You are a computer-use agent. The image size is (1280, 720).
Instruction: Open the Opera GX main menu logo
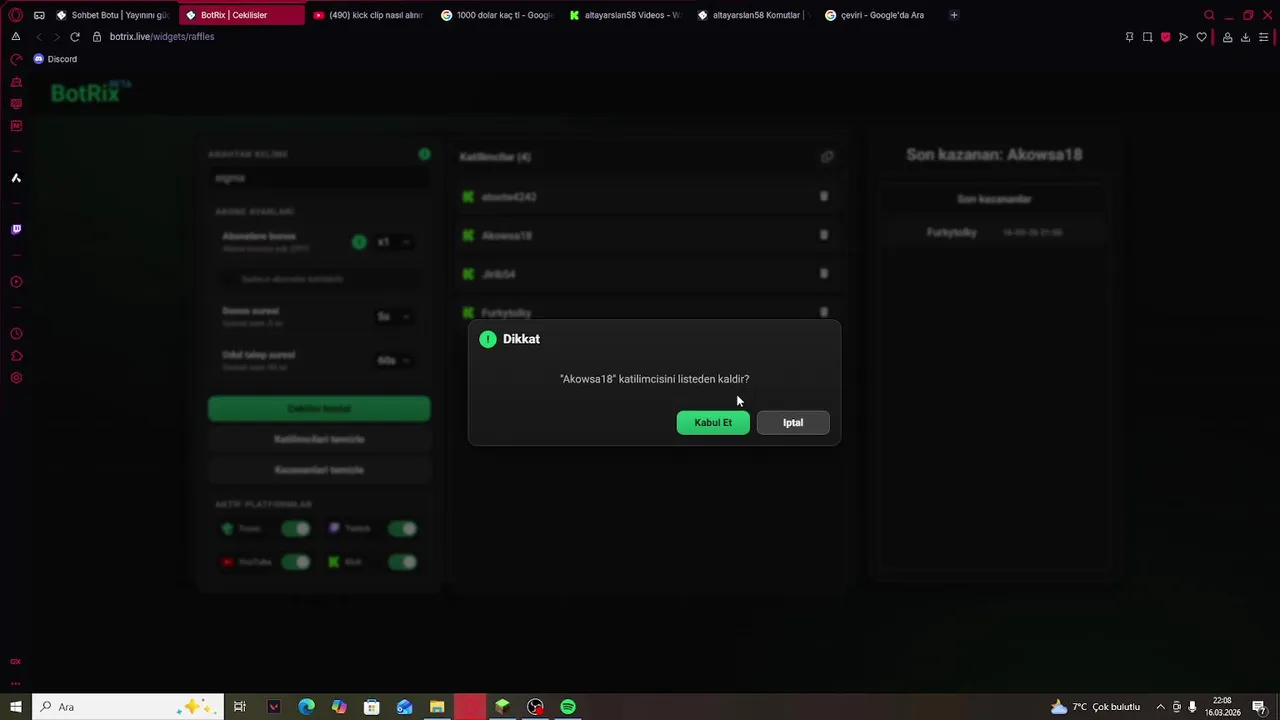[x=15, y=15]
